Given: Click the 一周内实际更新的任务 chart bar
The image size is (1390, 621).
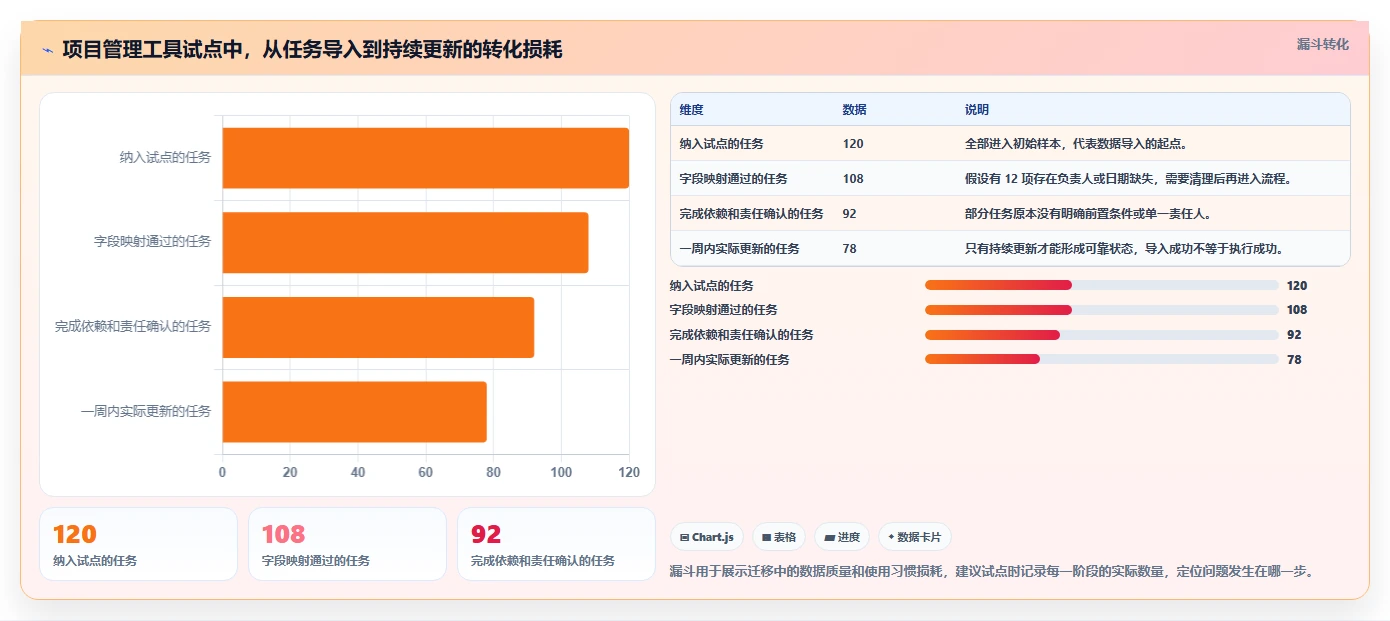Looking at the screenshot, I should coord(354,411).
